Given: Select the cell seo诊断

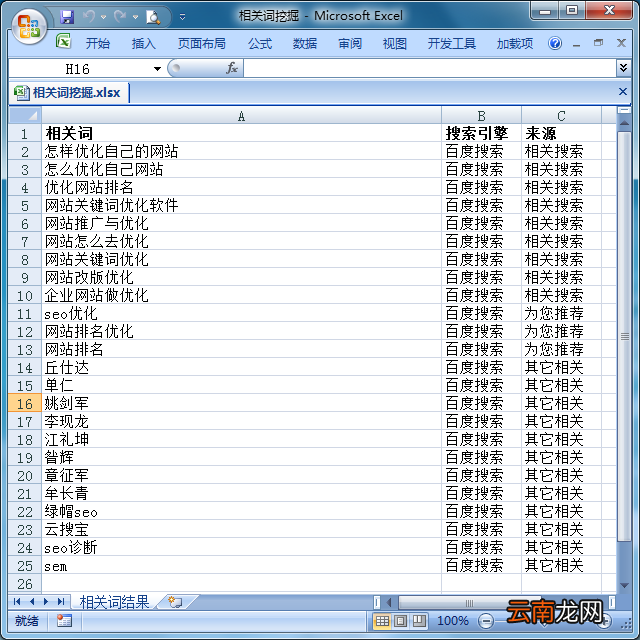Looking at the screenshot, I should [241, 547].
